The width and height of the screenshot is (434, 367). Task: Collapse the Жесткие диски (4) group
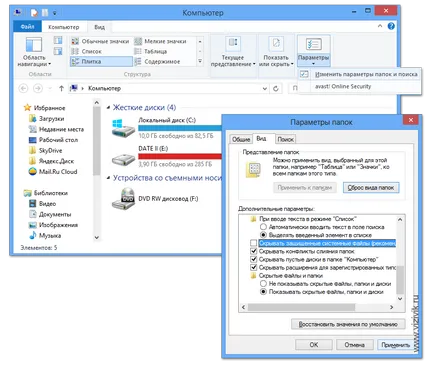click(x=108, y=108)
